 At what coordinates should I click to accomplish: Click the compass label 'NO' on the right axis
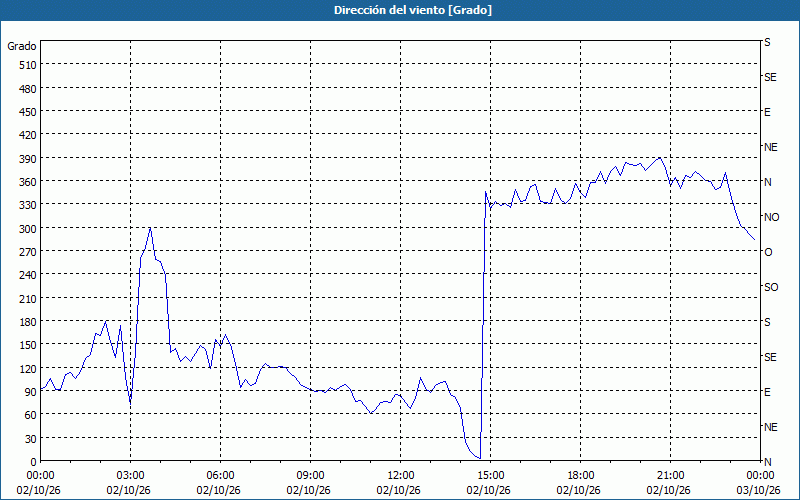click(x=772, y=217)
